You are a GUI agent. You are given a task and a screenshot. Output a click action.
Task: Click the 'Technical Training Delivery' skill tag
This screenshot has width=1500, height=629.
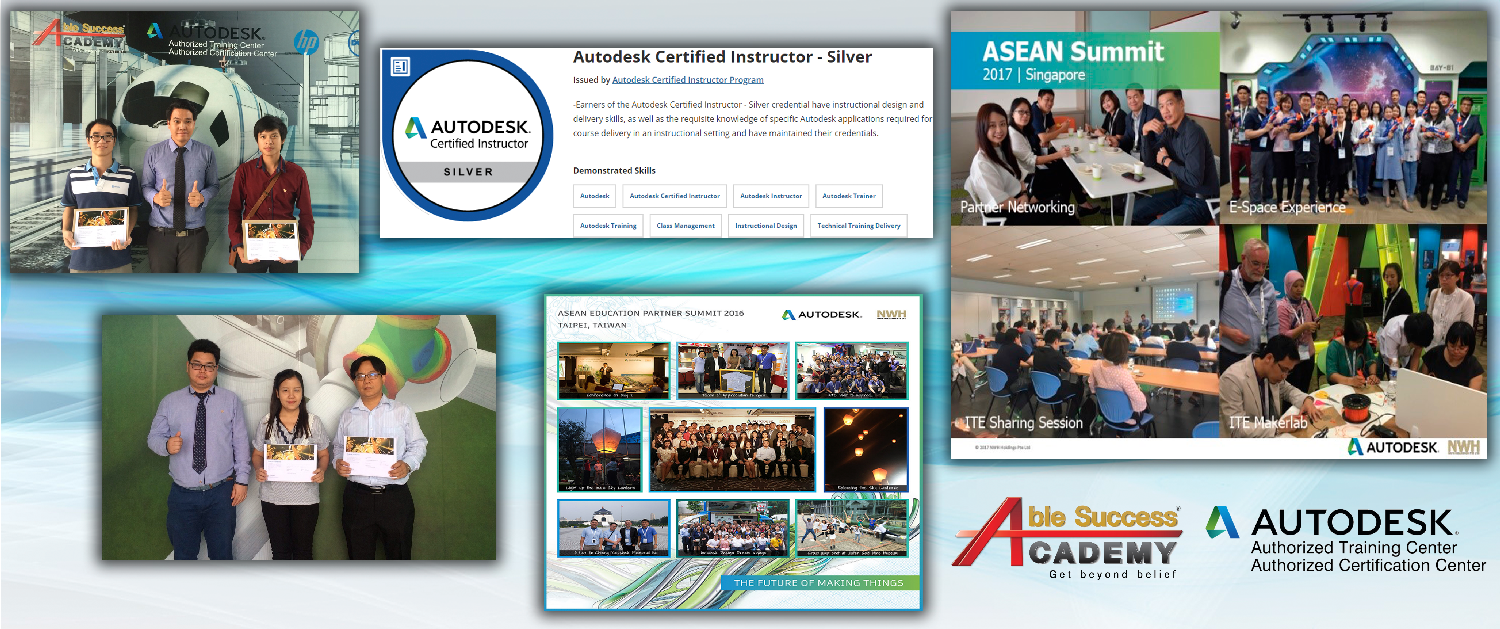pyautogui.click(x=858, y=226)
